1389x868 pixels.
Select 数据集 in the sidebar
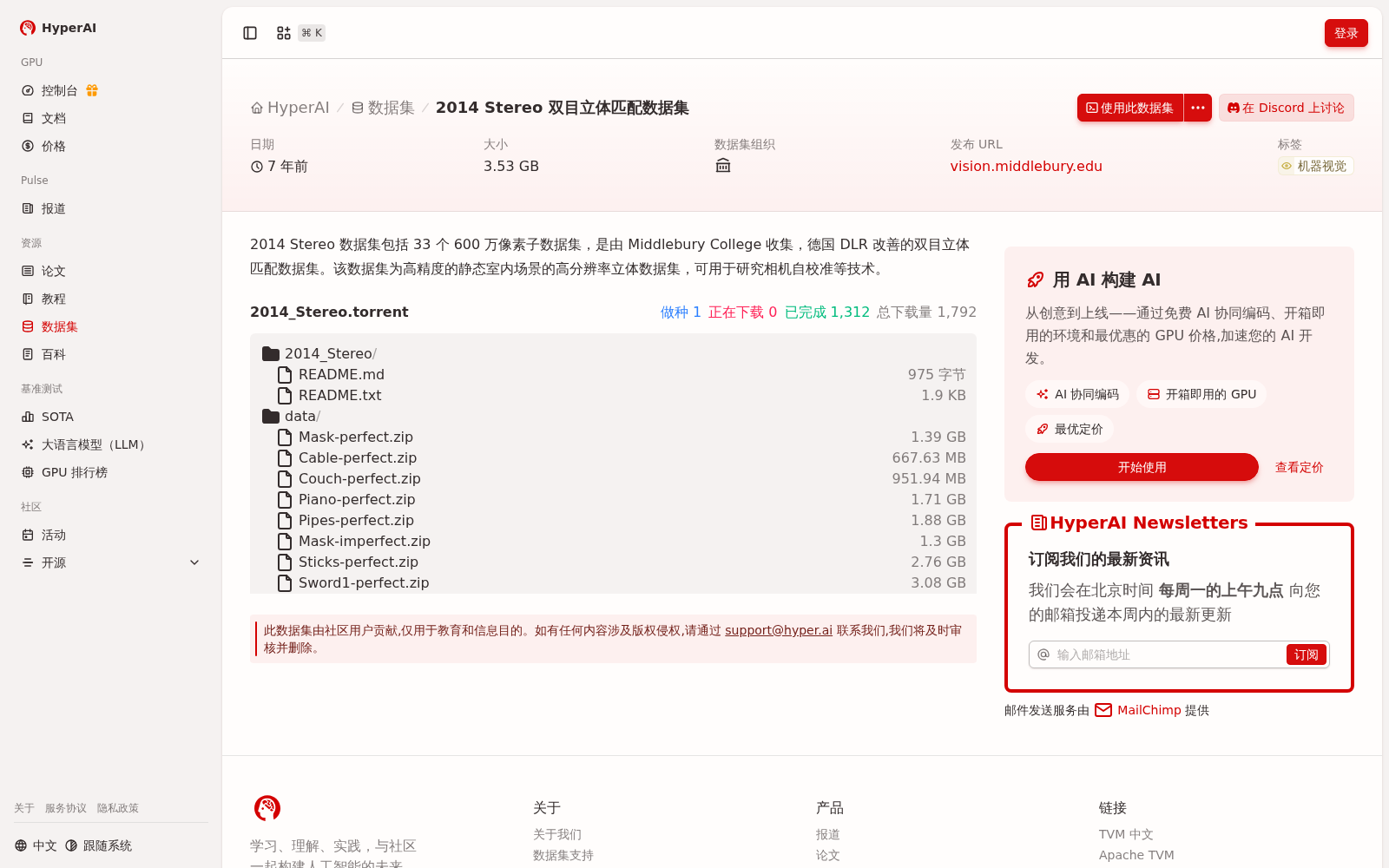110,326
